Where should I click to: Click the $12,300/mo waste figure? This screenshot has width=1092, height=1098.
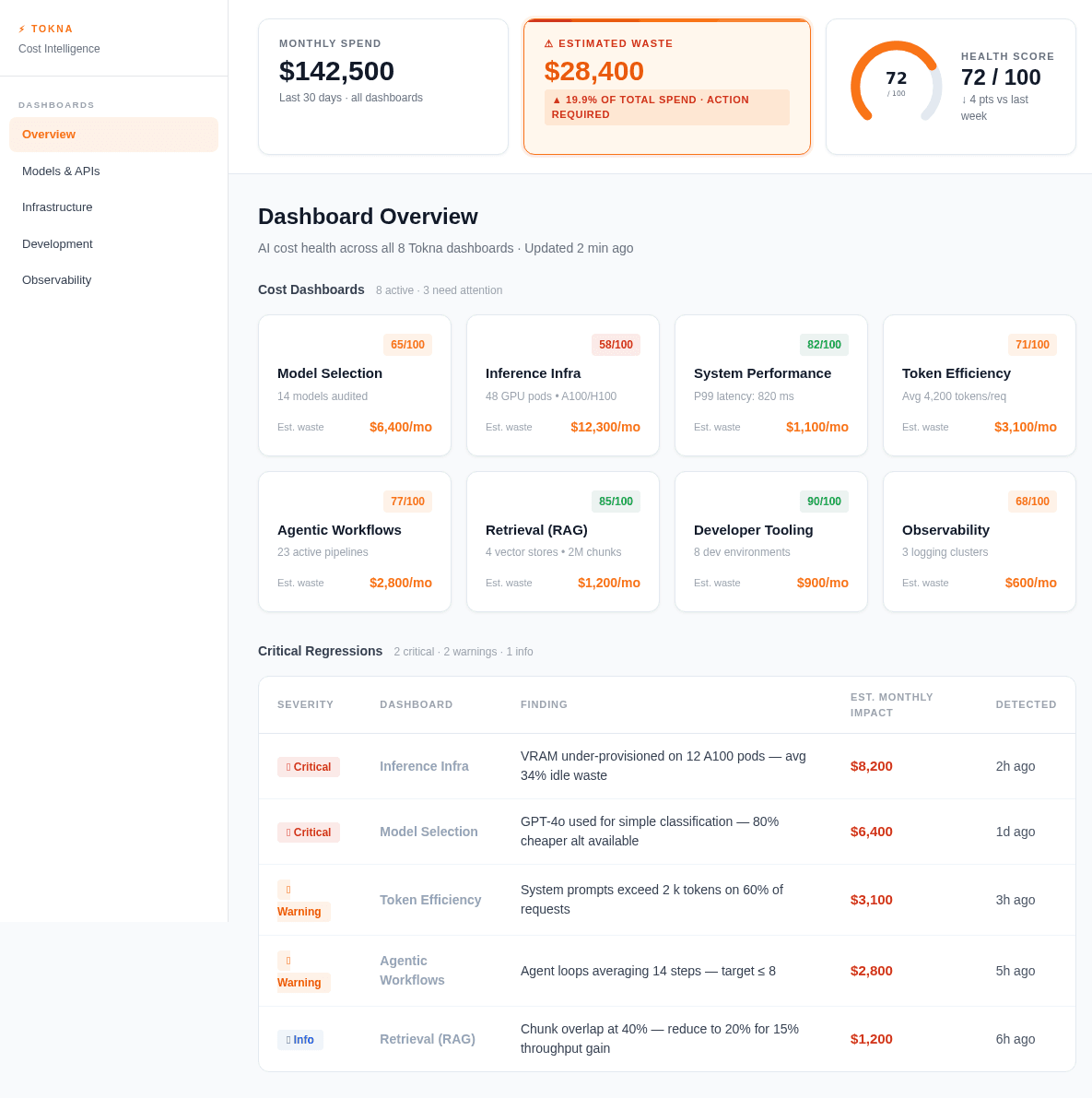(x=605, y=427)
